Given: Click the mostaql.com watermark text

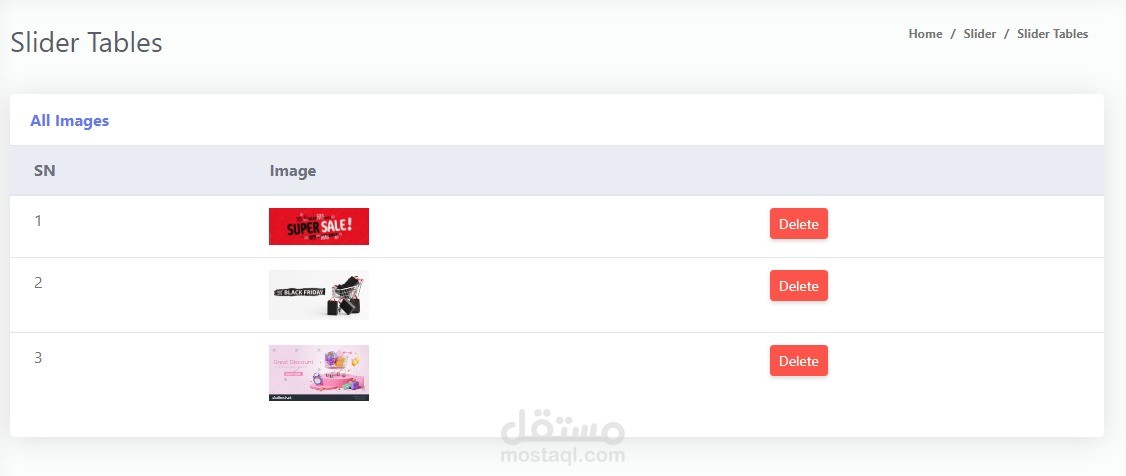Looking at the screenshot, I should point(562,455).
